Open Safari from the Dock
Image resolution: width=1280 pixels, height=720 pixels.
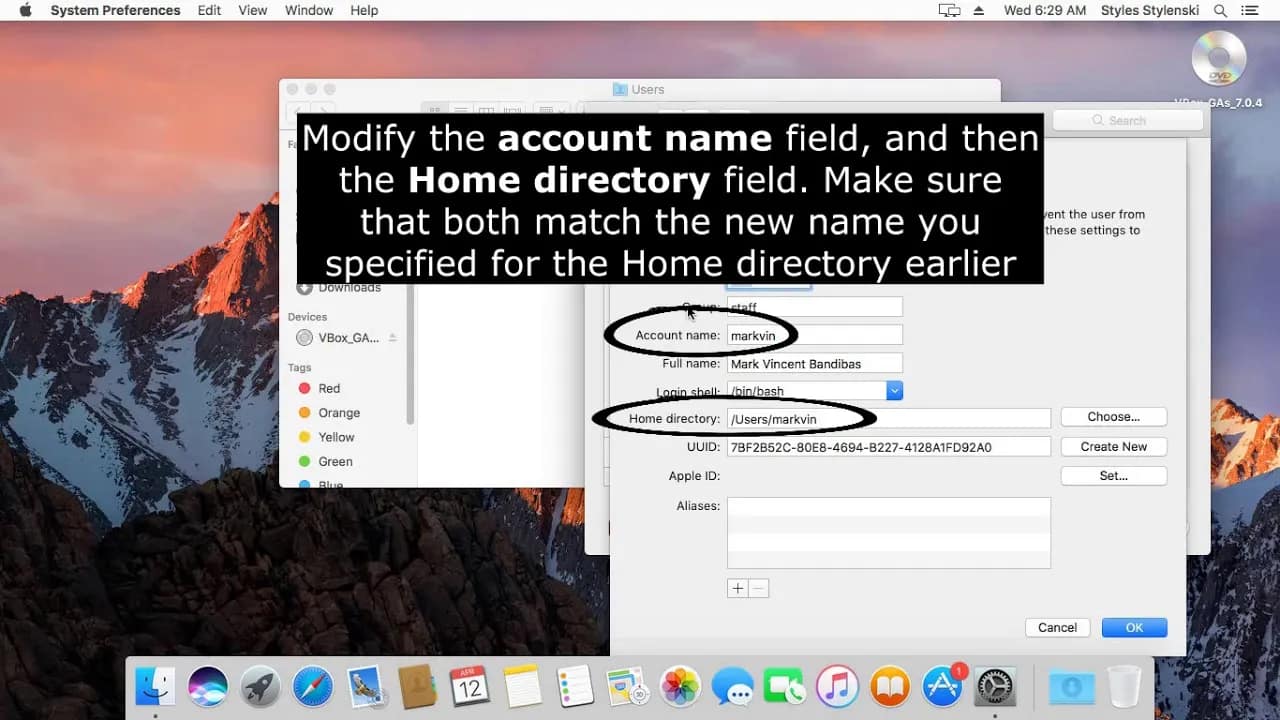(312, 687)
